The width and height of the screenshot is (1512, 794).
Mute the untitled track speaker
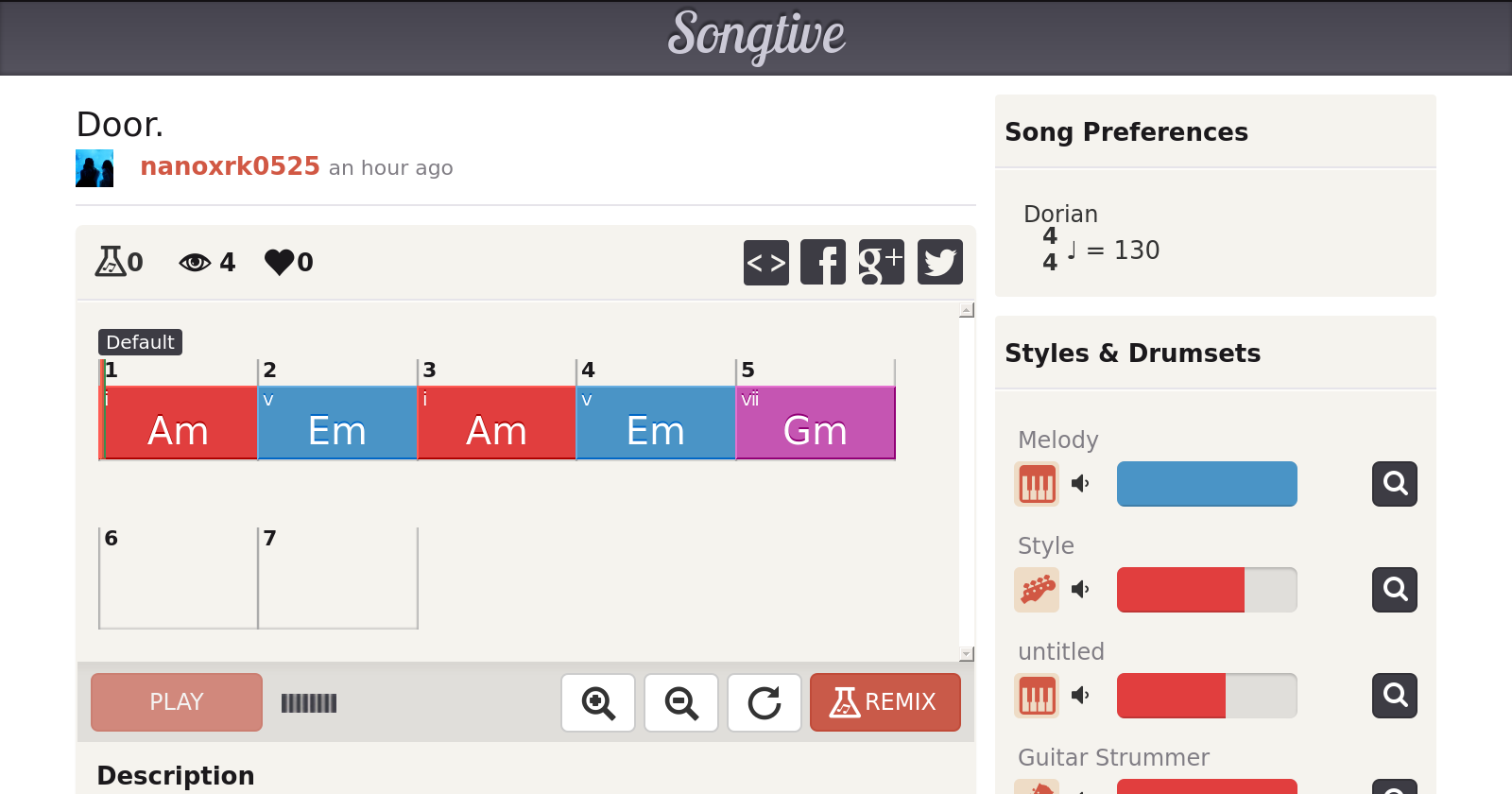point(1080,696)
